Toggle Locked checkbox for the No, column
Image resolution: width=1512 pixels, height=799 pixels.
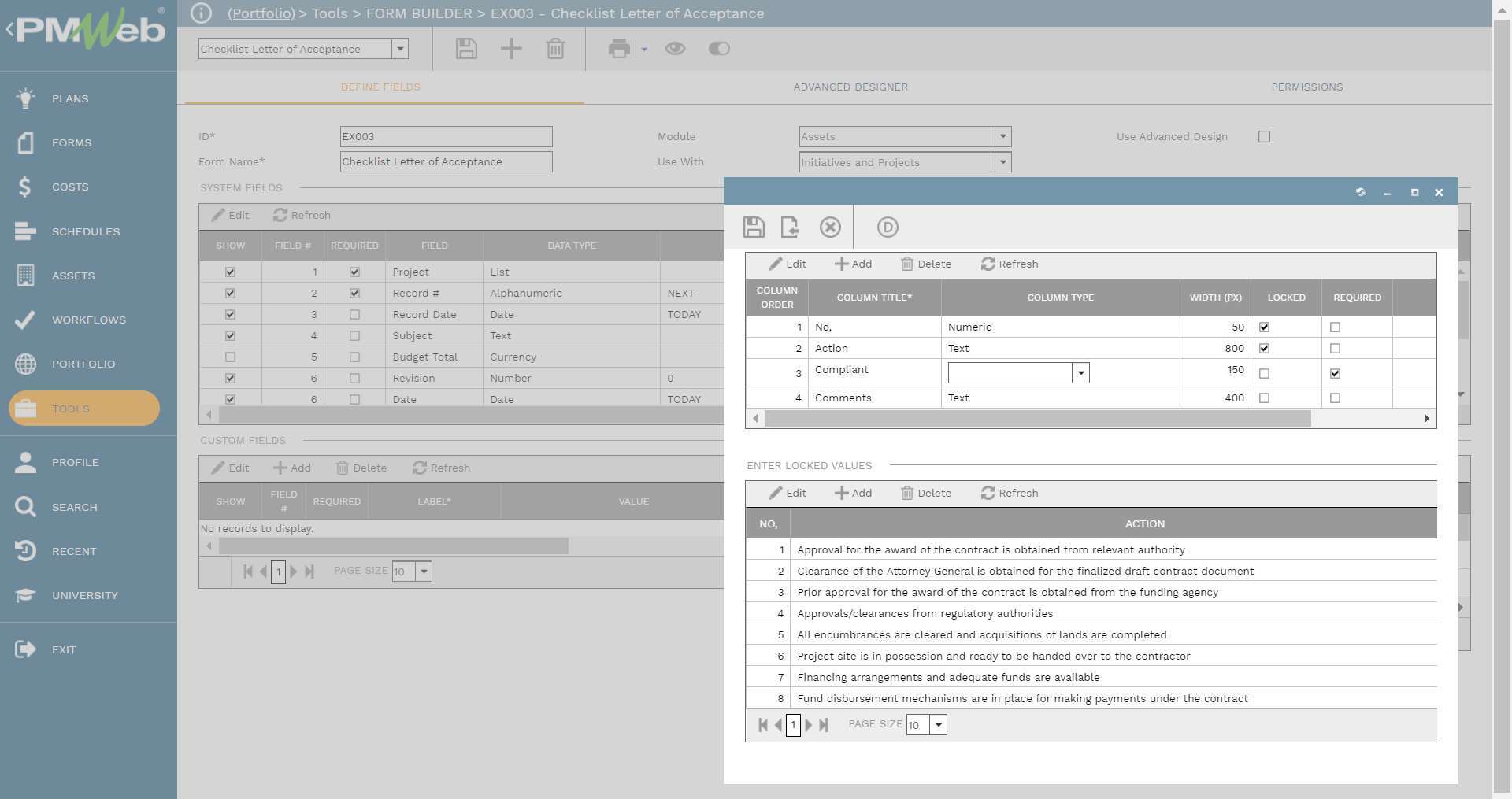1264,327
